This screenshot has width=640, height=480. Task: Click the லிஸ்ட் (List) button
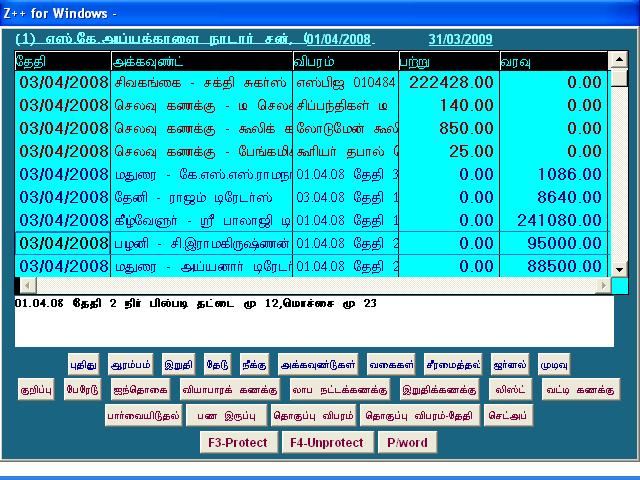pos(510,389)
